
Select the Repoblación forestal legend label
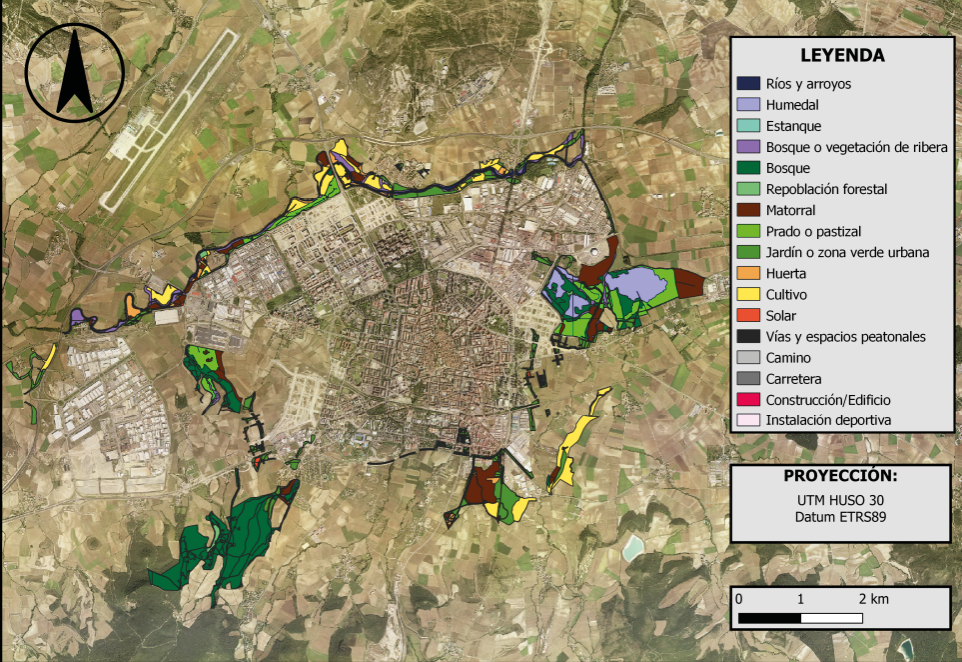pos(826,189)
